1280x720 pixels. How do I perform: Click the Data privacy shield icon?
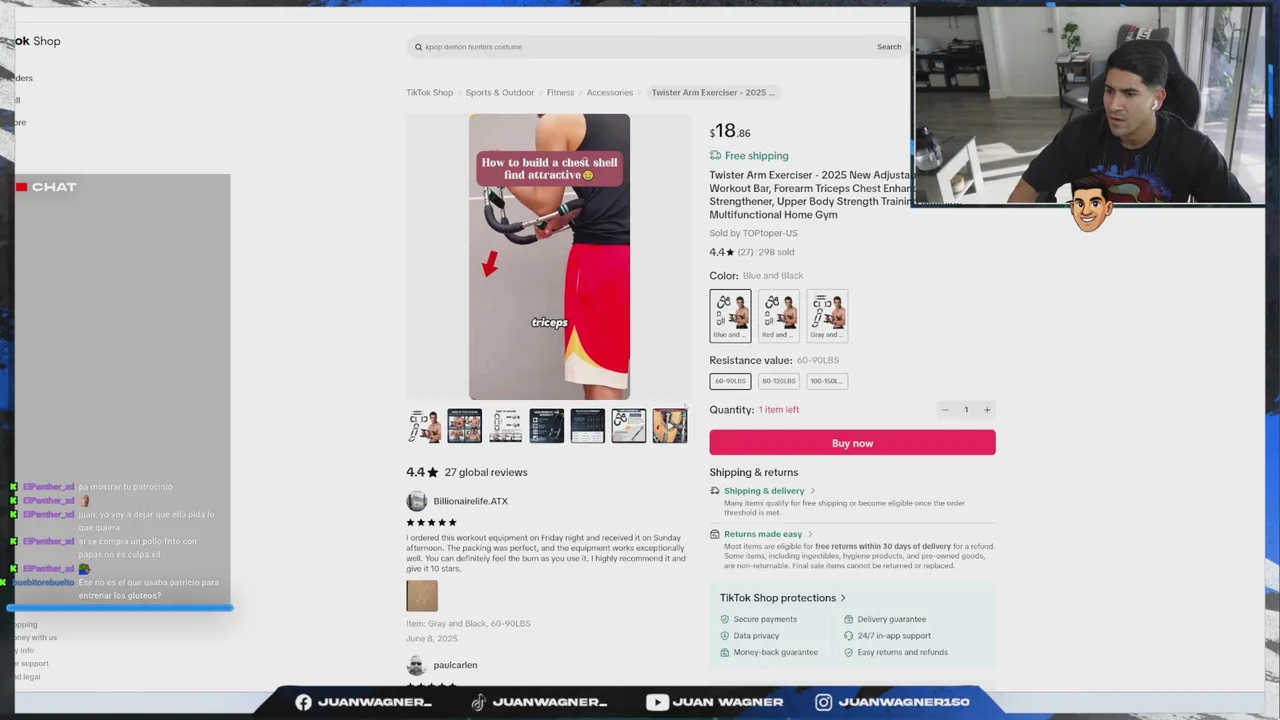click(725, 636)
